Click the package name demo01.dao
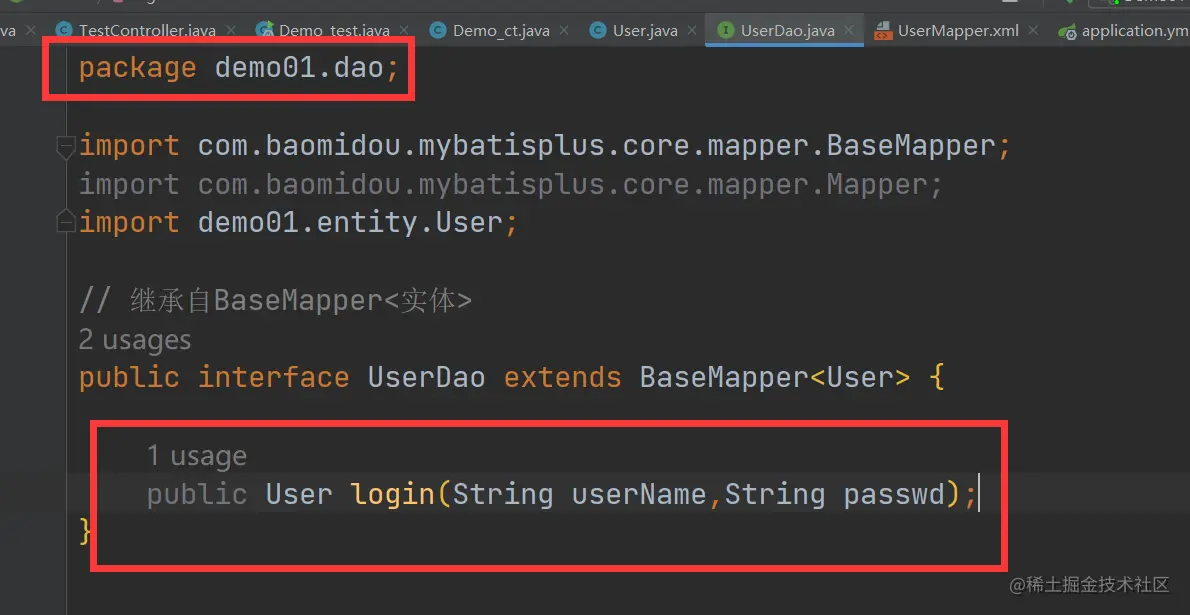 (299, 68)
